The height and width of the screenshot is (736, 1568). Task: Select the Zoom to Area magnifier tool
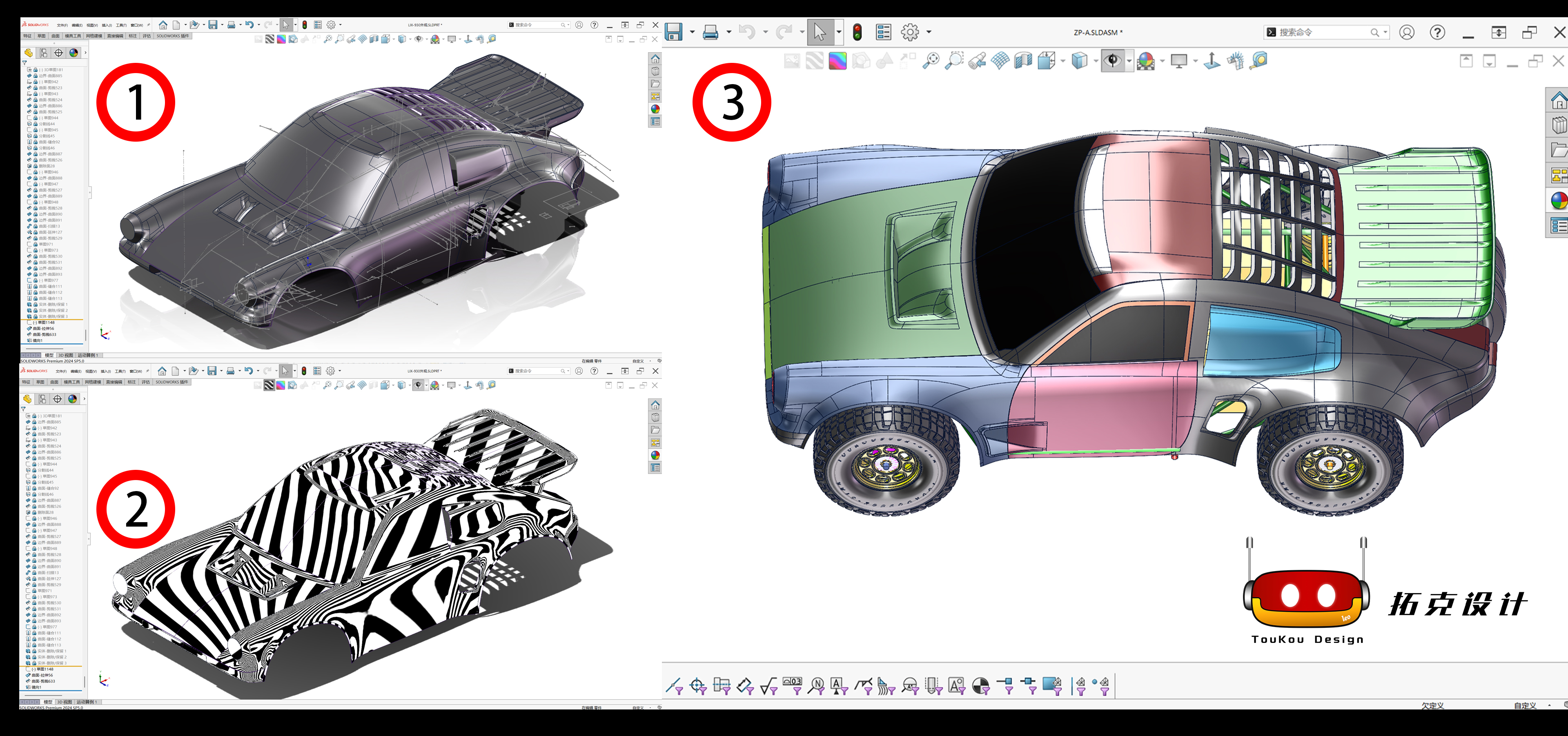pyautogui.click(x=956, y=61)
